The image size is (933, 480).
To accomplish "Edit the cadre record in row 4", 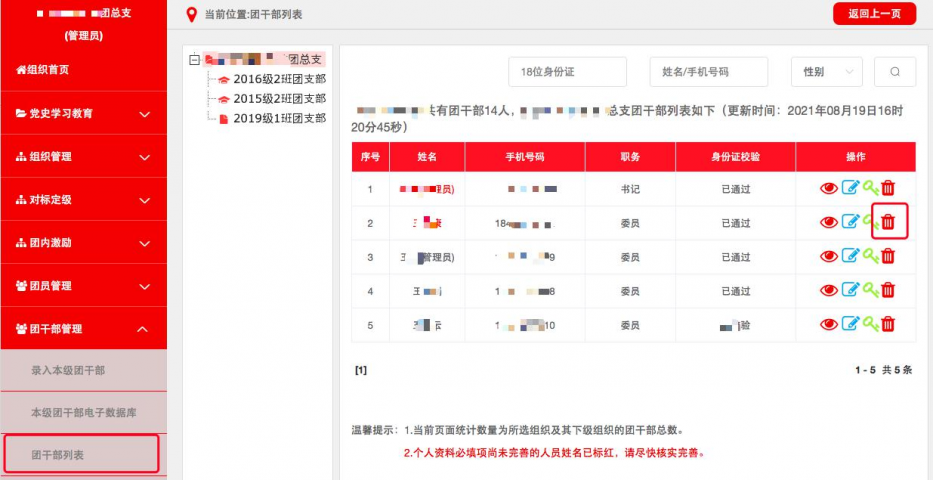I will pos(850,290).
